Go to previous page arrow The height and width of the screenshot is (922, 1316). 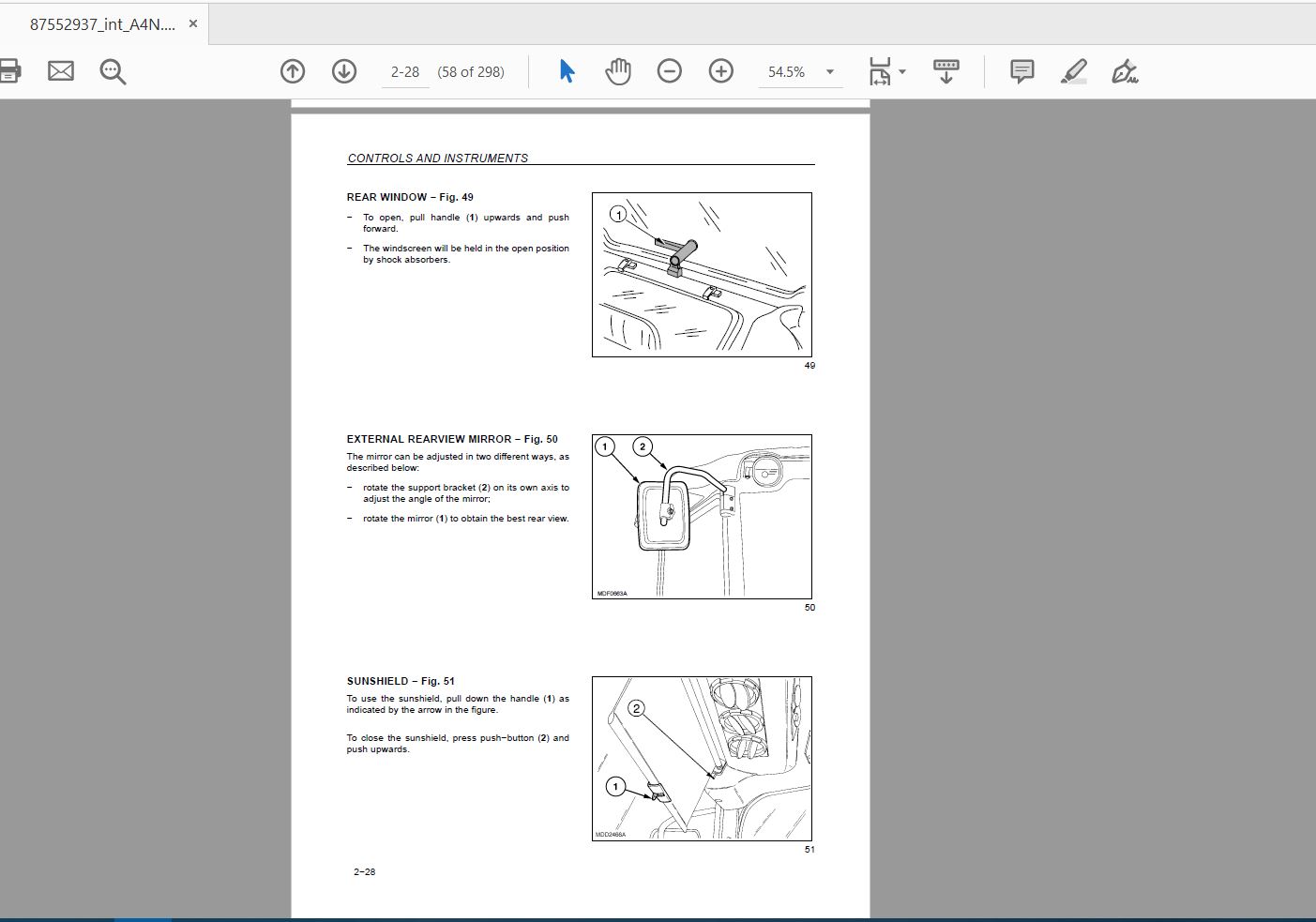[293, 71]
